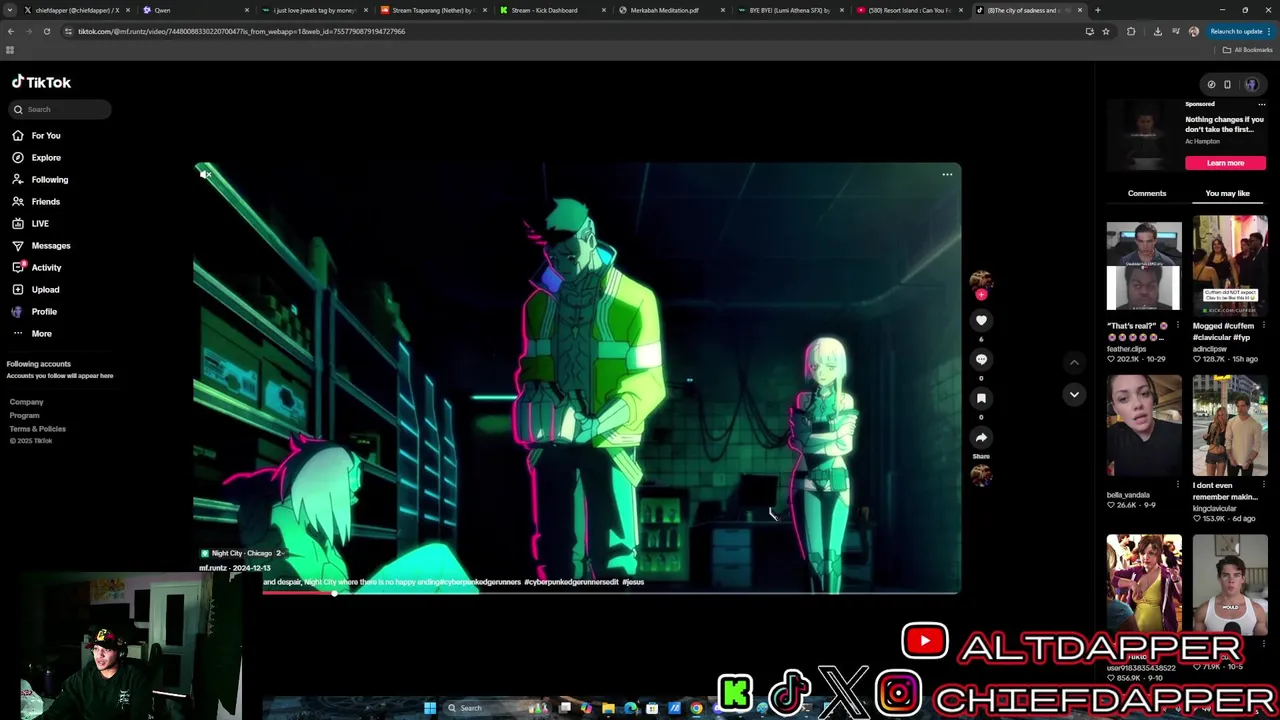
Task: Open options for bella_vandala video
Action: [x=1177, y=485]
